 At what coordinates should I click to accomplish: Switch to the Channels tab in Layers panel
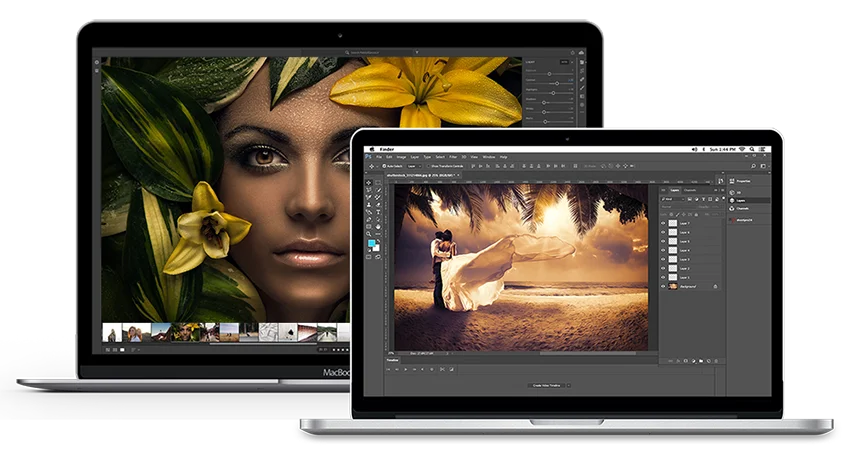point(690,190)
